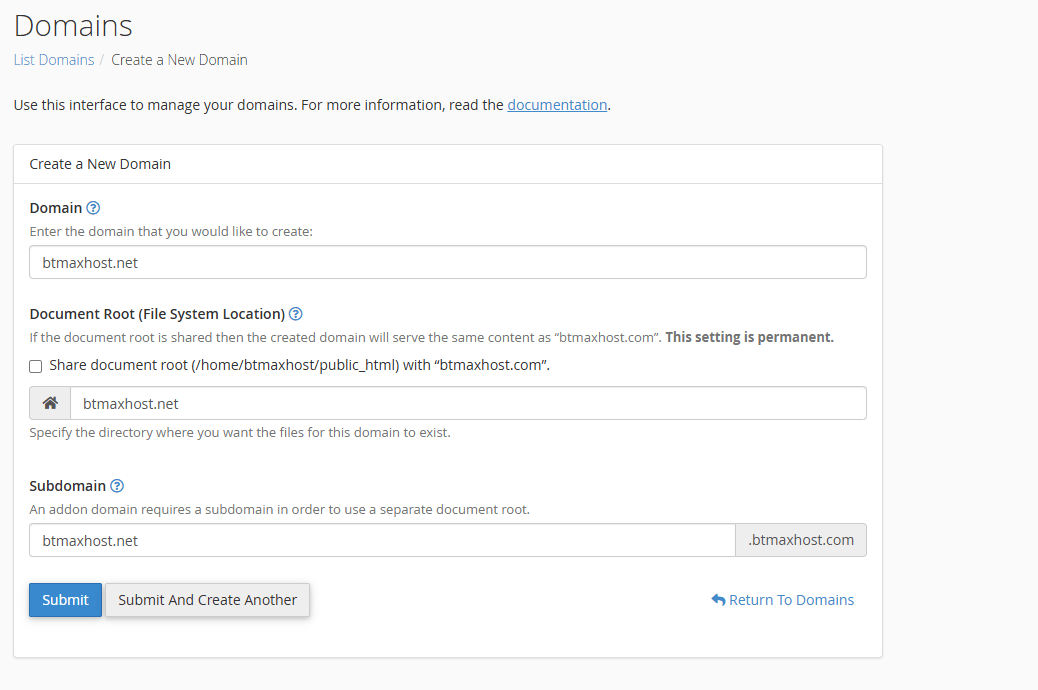This screenshot has width=1038, height=690.
Task: Click the bold Subdomain field label
Action: (67, 486)
